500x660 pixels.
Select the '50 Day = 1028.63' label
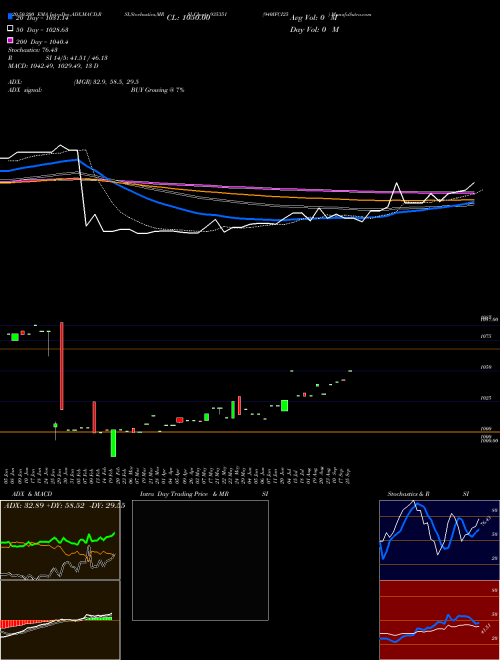click(x=42, y=30)
